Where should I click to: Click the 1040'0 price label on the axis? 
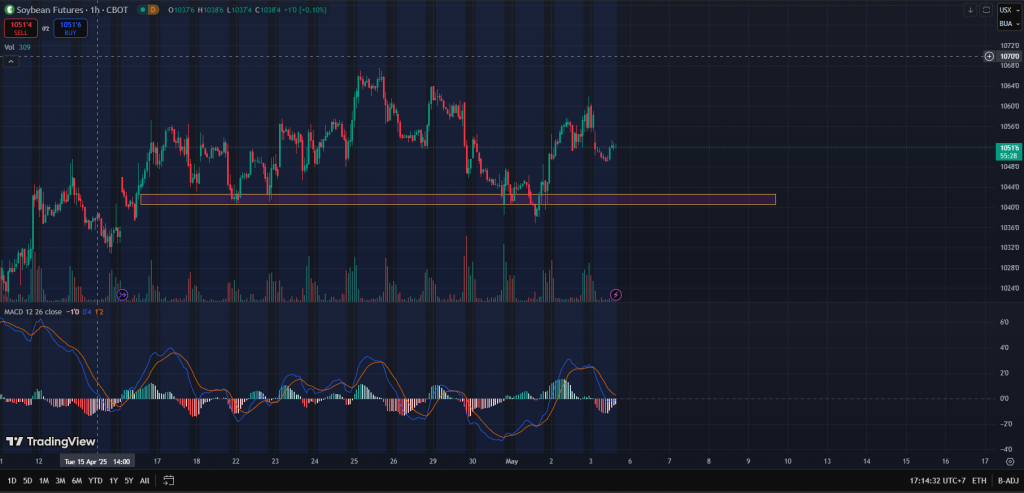(1010, 207)
